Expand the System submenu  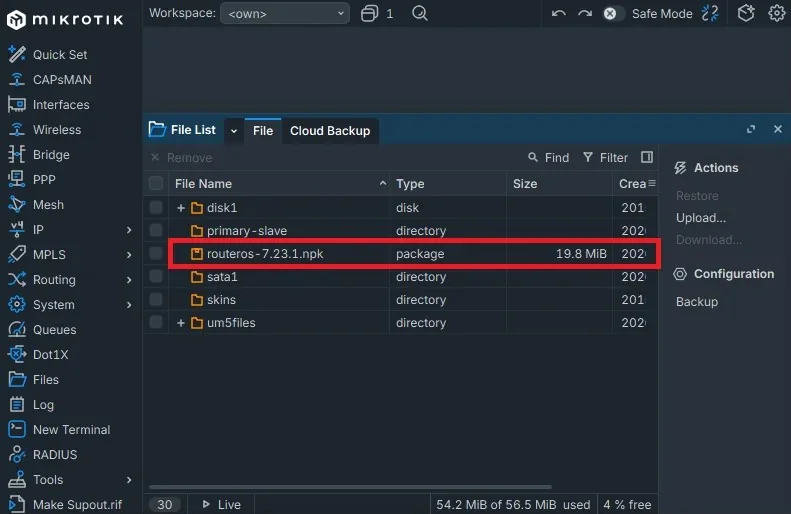(129, 305)
